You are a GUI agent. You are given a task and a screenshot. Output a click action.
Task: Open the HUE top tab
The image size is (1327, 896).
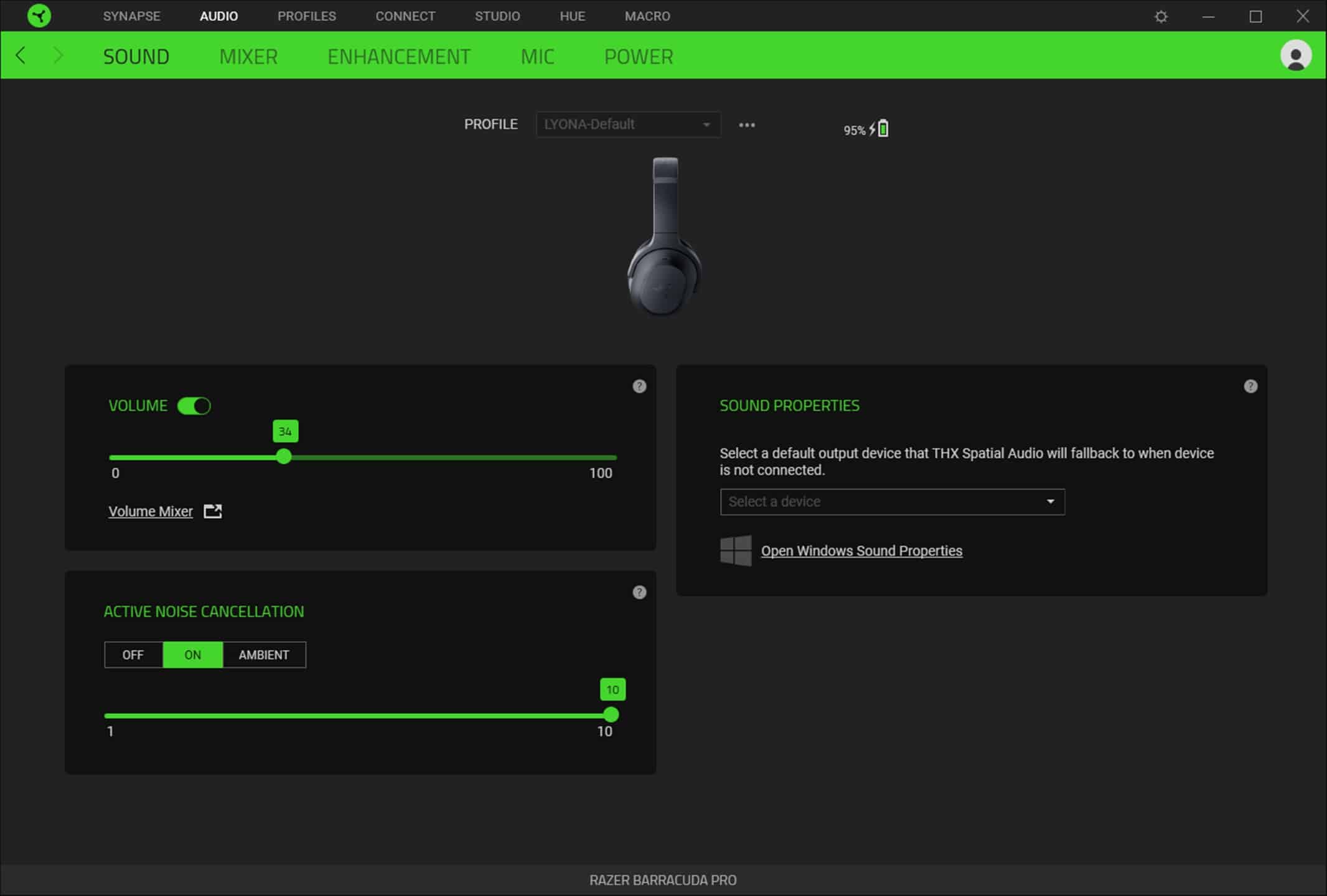tap(572, 16)
